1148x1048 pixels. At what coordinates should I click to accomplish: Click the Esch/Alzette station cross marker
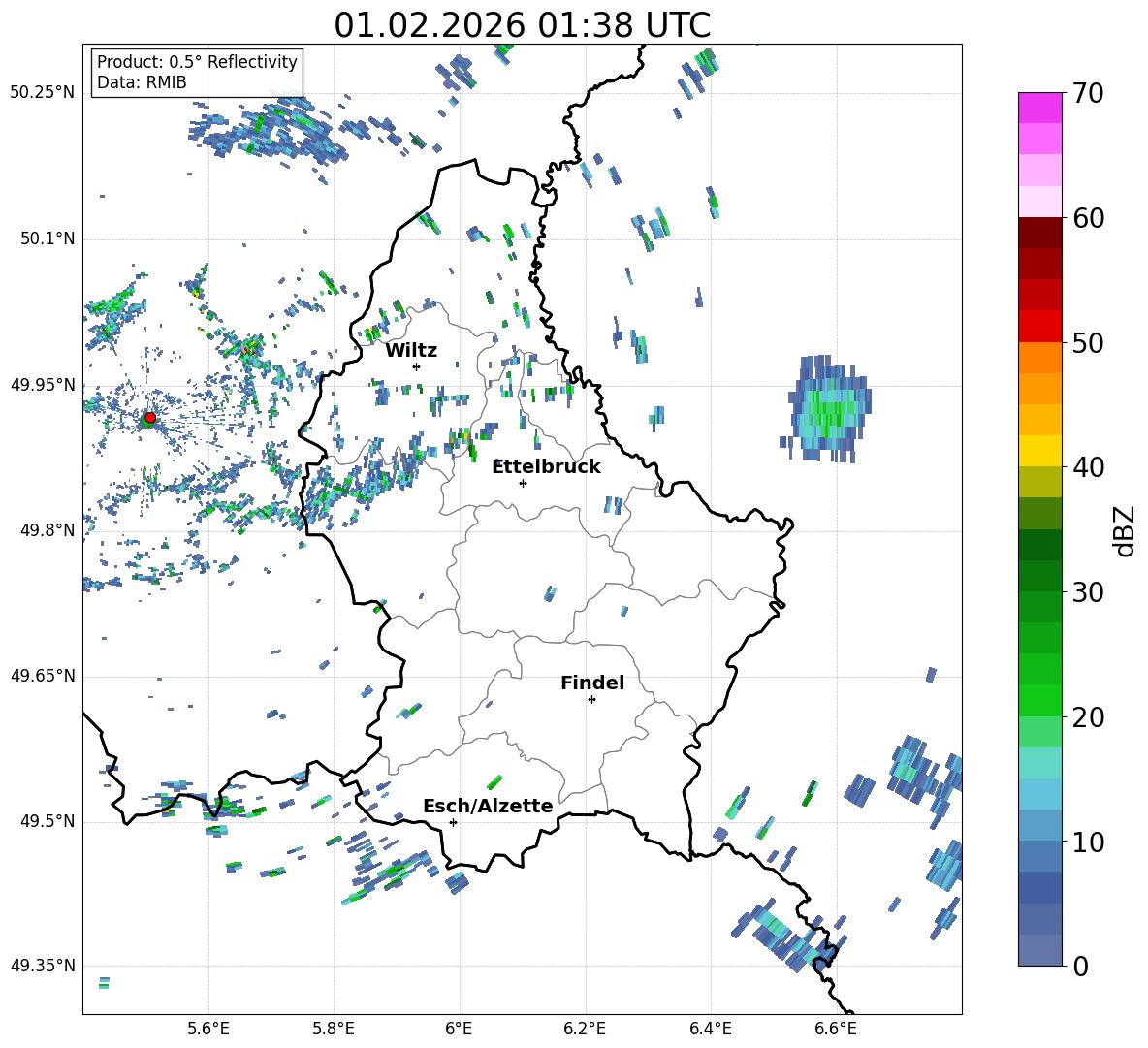453,822
